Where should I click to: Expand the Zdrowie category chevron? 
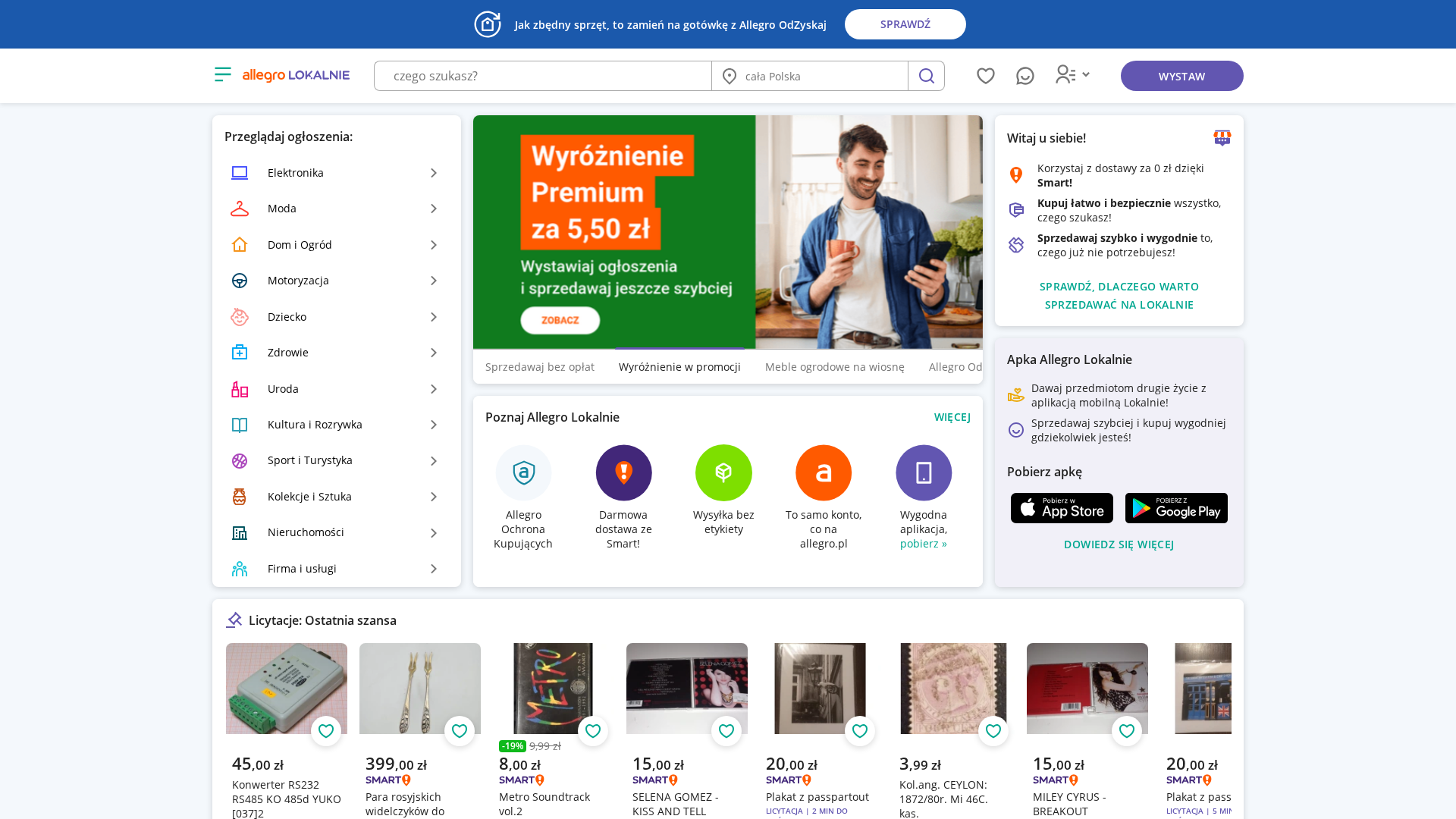[434, 353]
